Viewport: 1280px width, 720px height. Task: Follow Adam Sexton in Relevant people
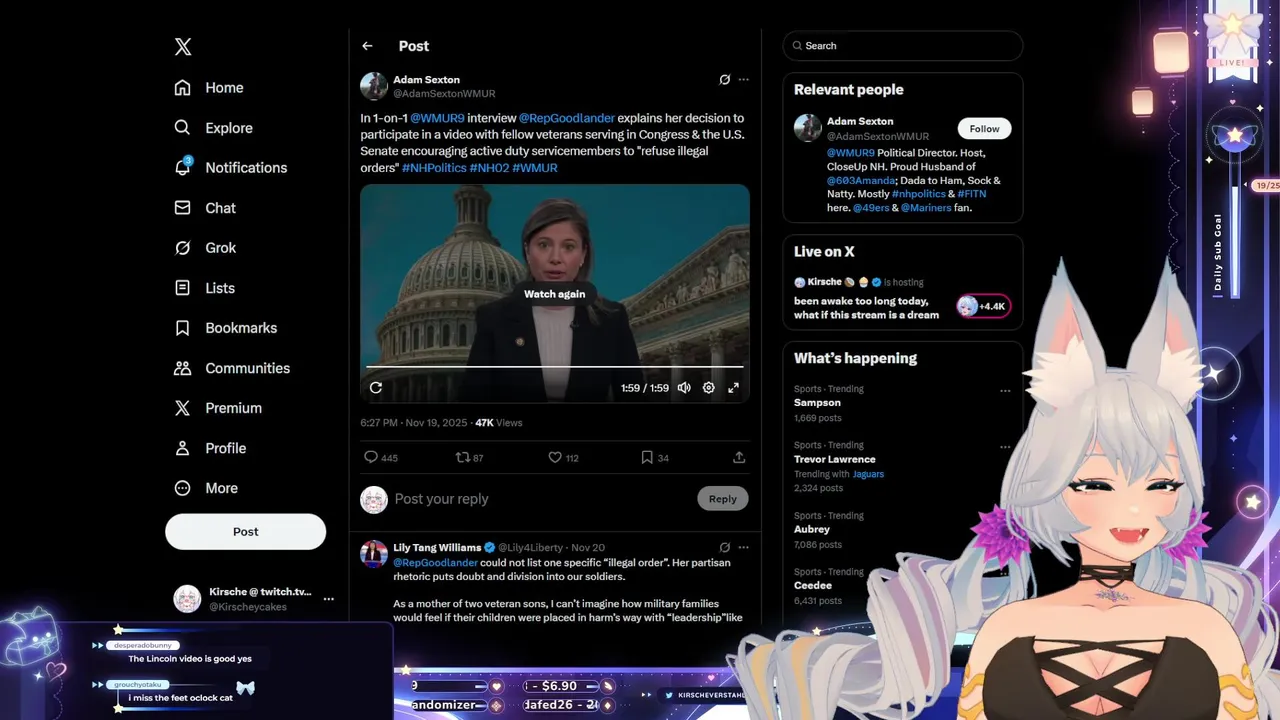click(x=984, y=129)
